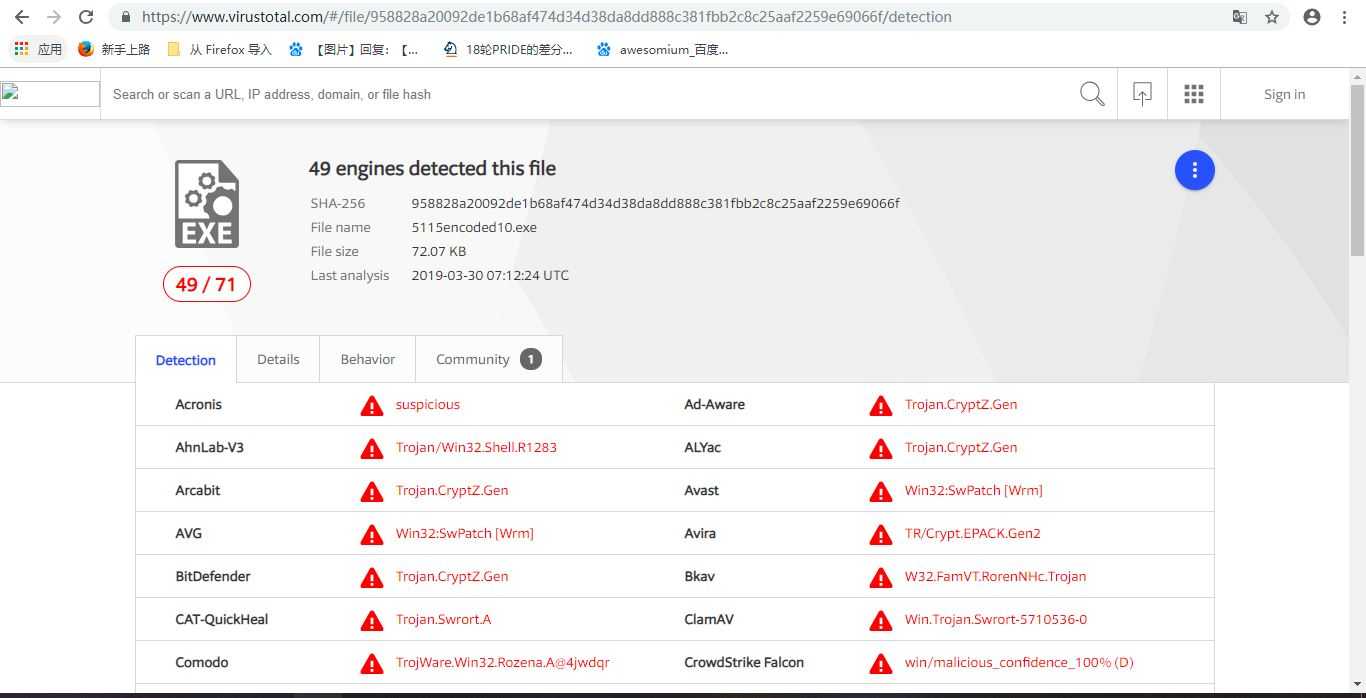The width and height of the screenshot is (1366, 698).
Task: Click the warning icon for ClamAV
Action: coord(881,620)
